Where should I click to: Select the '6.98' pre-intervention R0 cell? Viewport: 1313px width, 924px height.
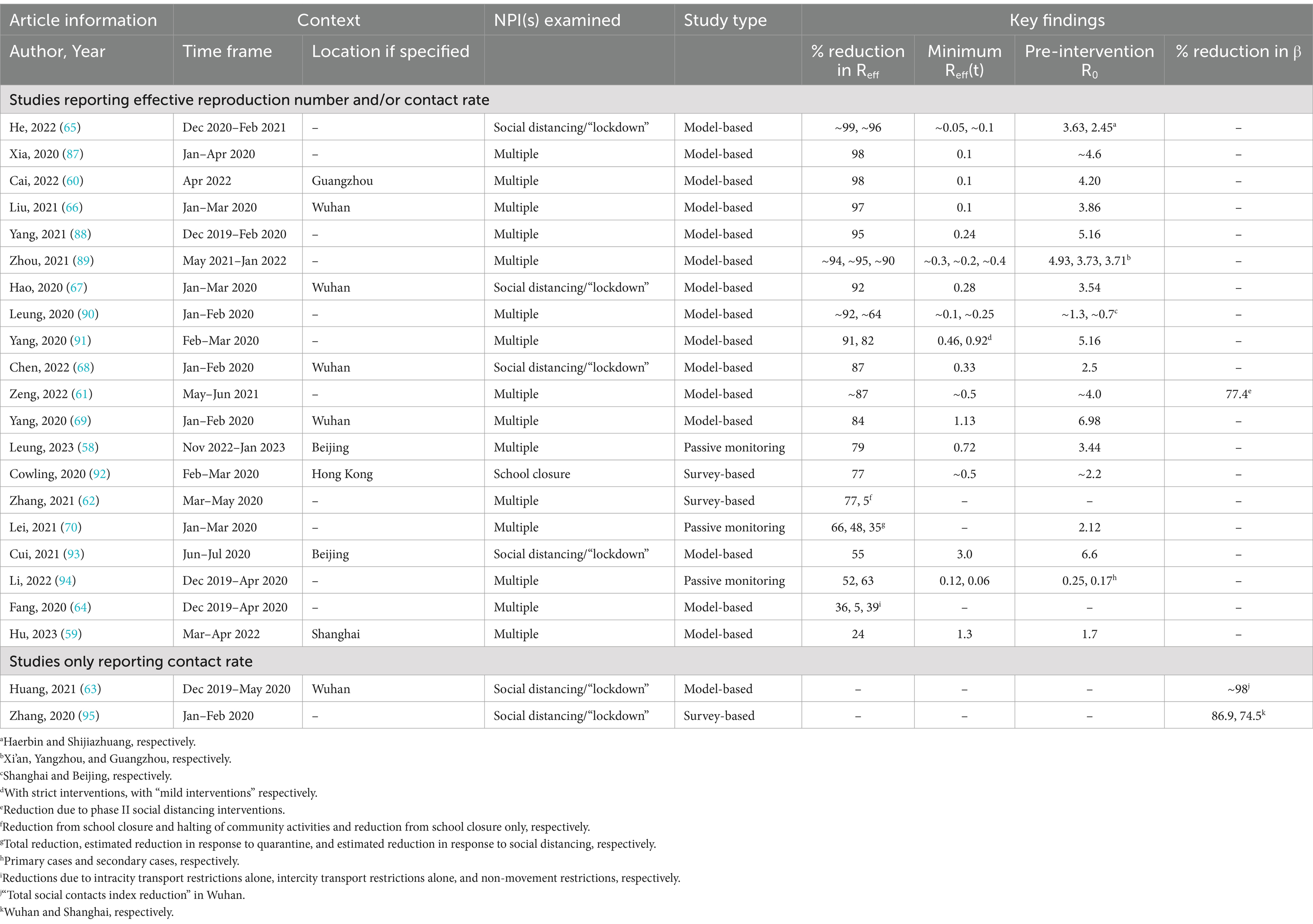point(1090,421)
